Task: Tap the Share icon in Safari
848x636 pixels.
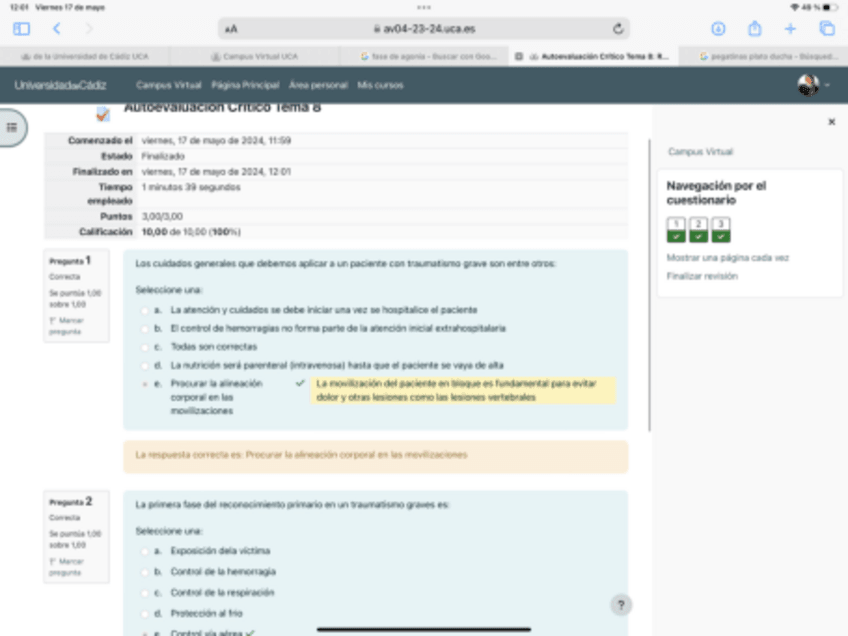Action: pos(755,28)
